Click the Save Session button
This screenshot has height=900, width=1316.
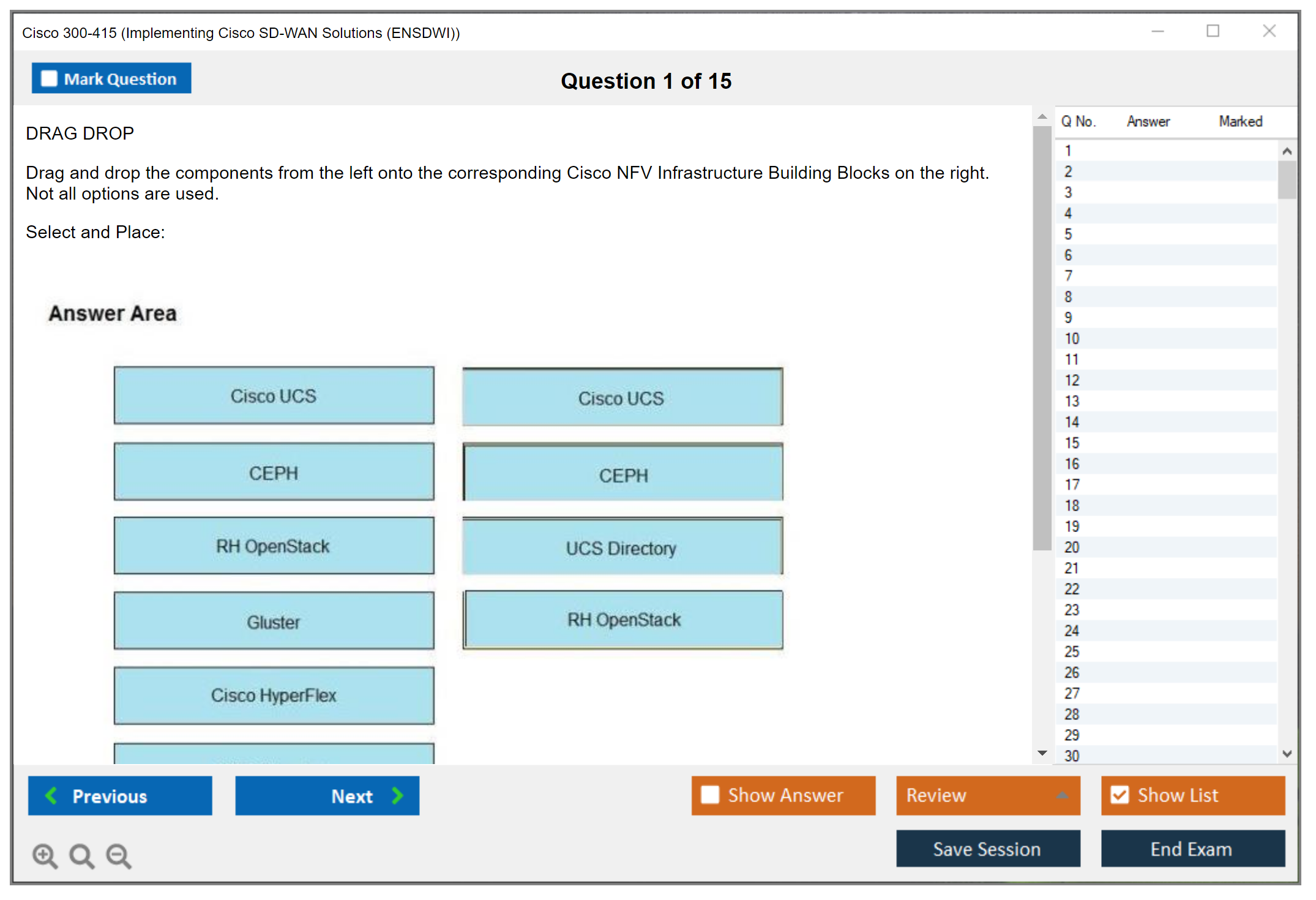[987, 849]
